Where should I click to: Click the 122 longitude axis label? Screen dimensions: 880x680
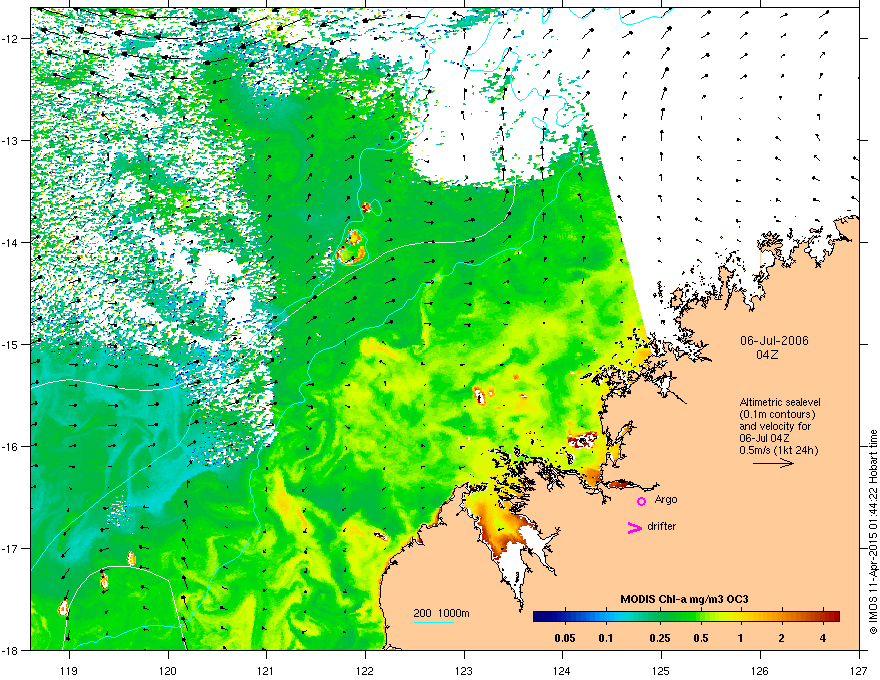(365, 670)
